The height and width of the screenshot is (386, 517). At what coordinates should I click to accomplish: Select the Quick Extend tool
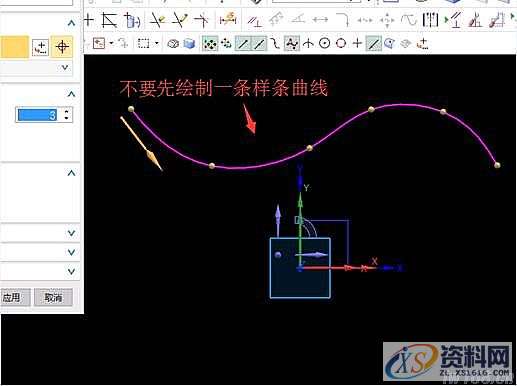point(180,20)
